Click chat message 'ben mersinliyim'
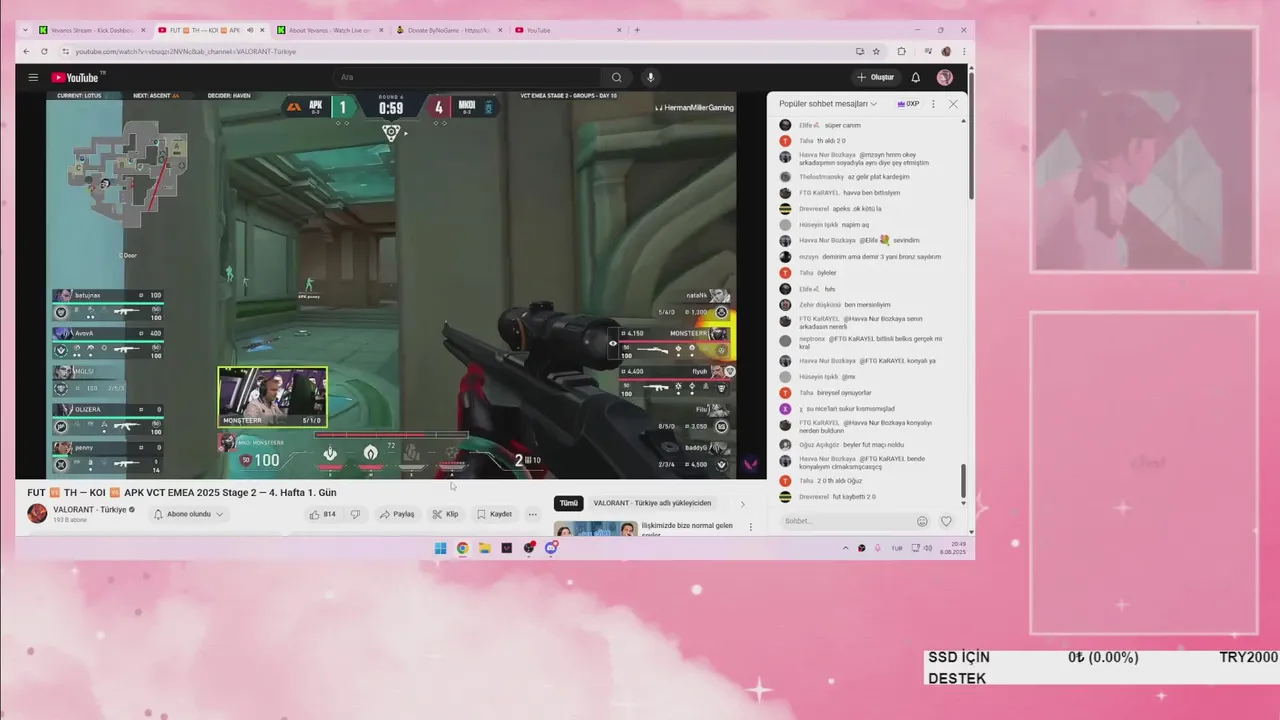This screenshot has height=720, width=1280. pyautogui.click(x=867, y=305)
